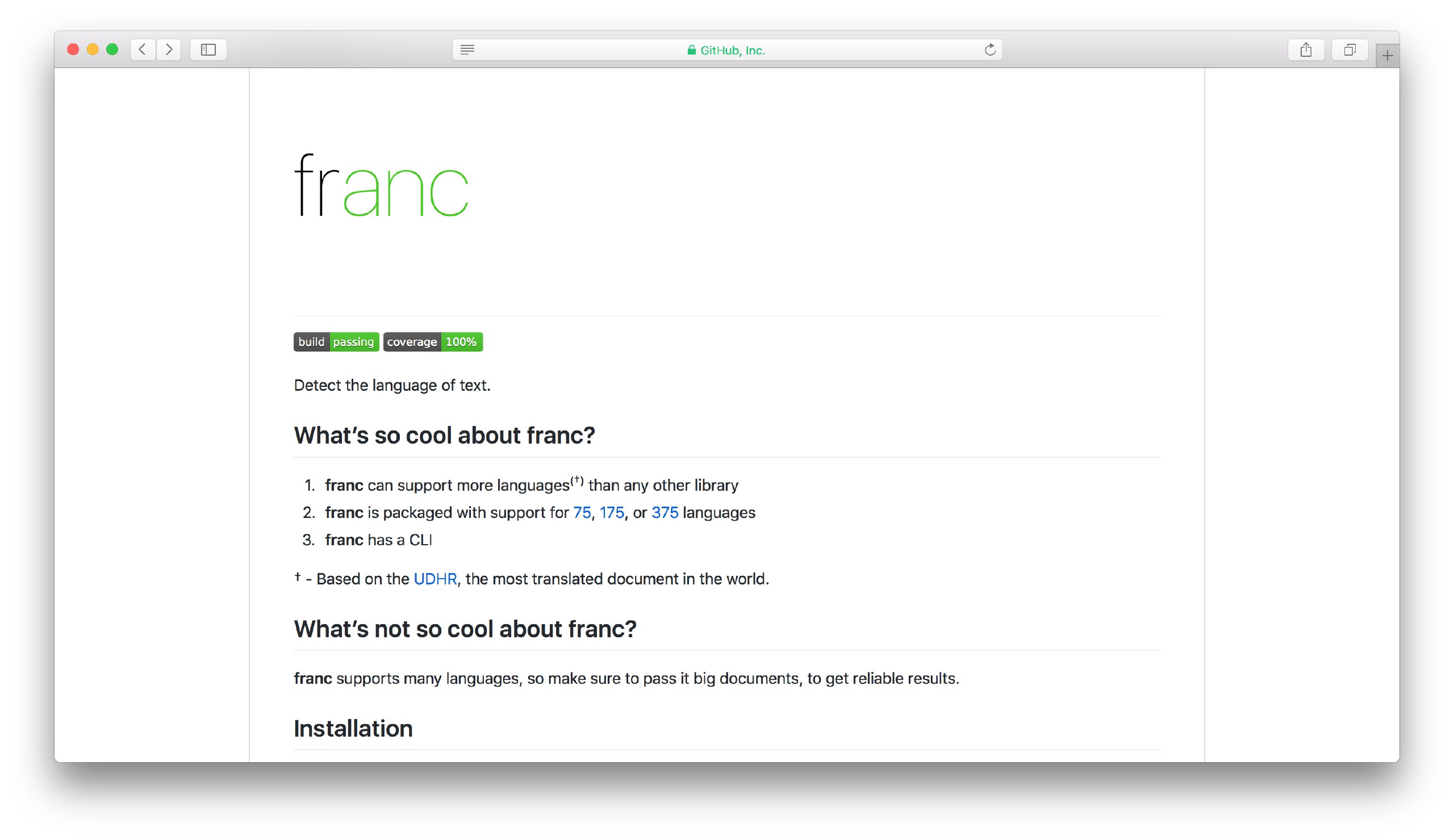Click the heading "What's not so cool about franc?"
The height and width of the screenshot is (840, 1454).
tap(465, 629)
